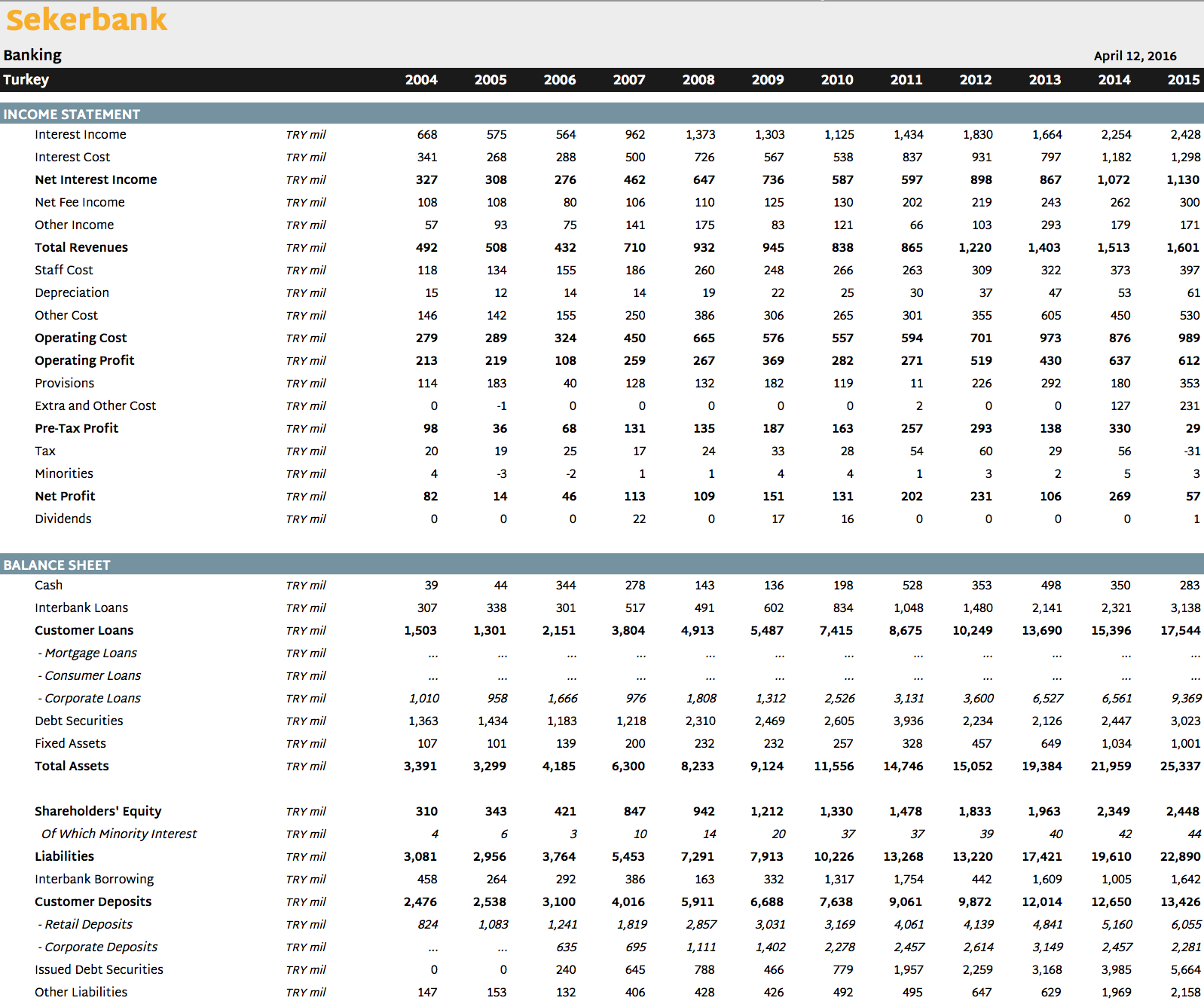Select the Banking subtitle text

click(32, 55)
